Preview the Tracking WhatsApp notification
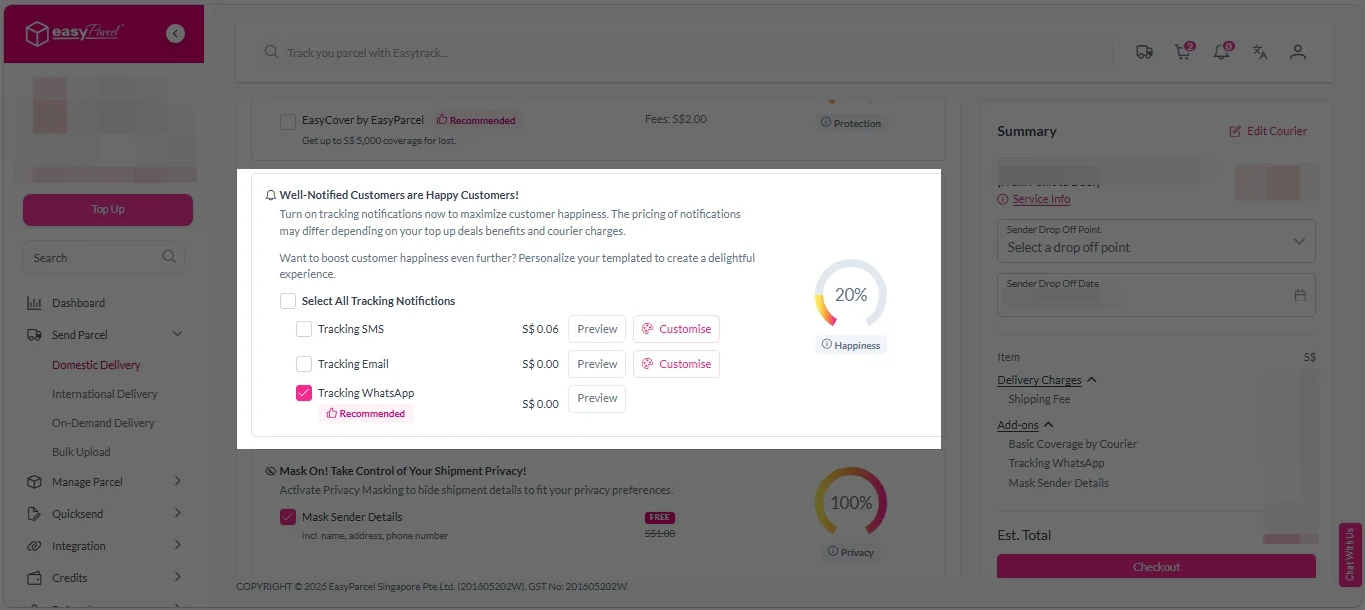The image size is (1365, 610). pyautogui.click(x=597, y=398)
